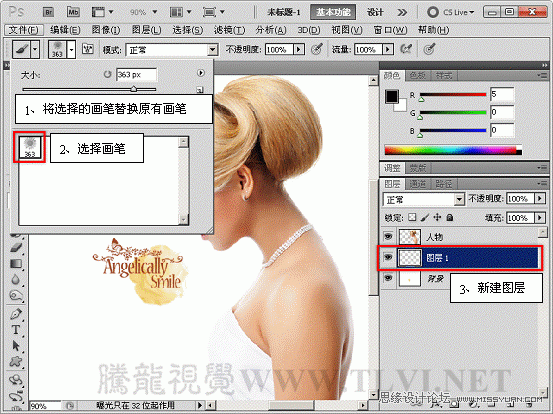Select the 3D Rotate tool
The width and height of the screenshot is (553, 414).
coord(16,380)
